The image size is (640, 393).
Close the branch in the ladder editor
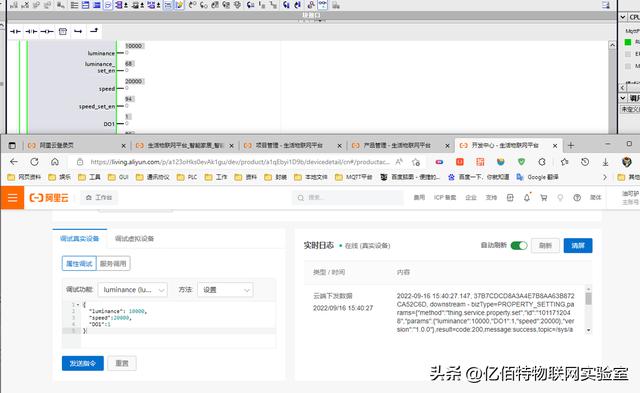click(x=94, y=31)
